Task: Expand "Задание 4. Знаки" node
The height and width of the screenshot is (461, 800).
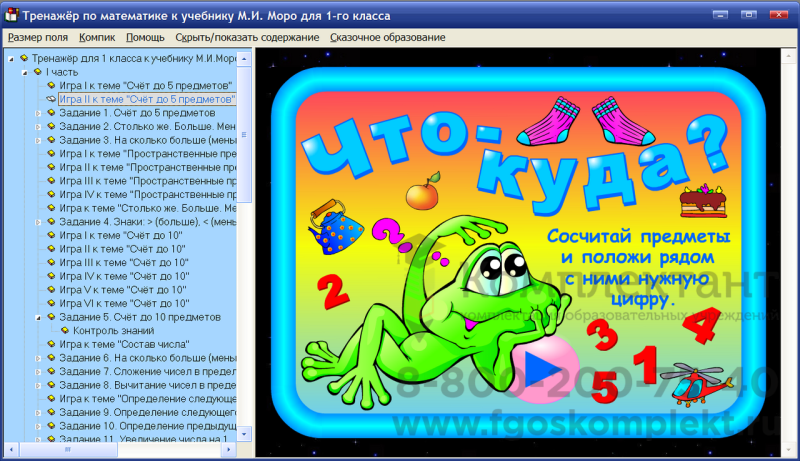Action: (38, 222)
